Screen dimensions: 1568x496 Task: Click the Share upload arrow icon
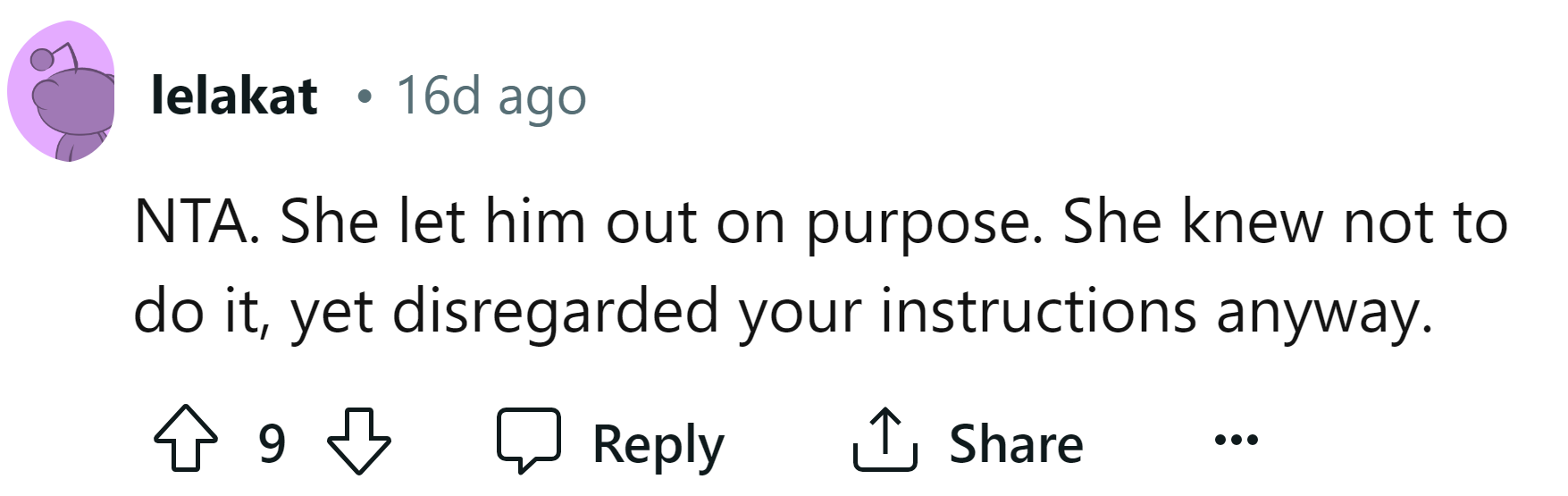(x=885, y=440)
